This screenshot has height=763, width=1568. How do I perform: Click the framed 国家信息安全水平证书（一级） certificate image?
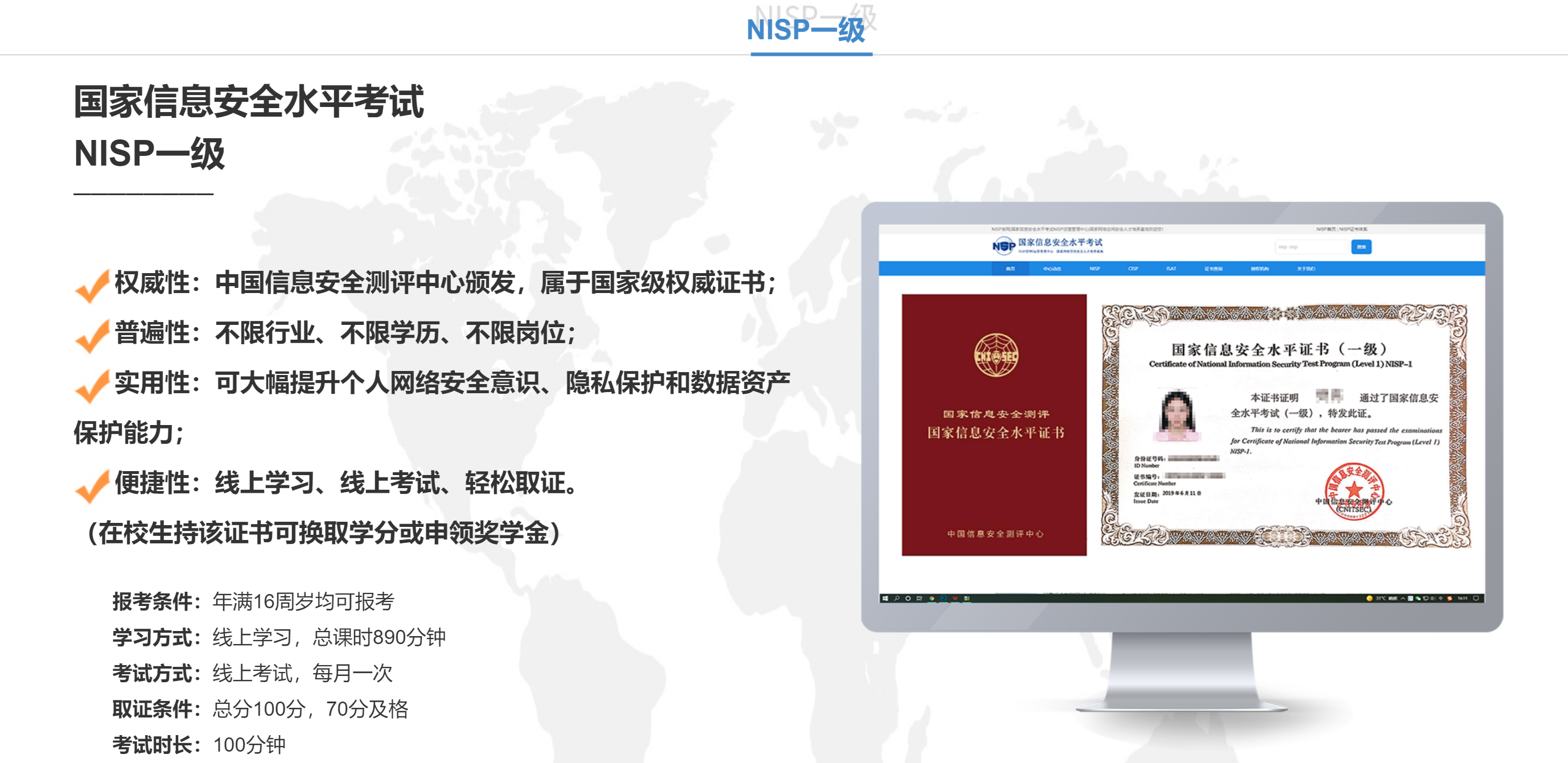[1286, 425]
